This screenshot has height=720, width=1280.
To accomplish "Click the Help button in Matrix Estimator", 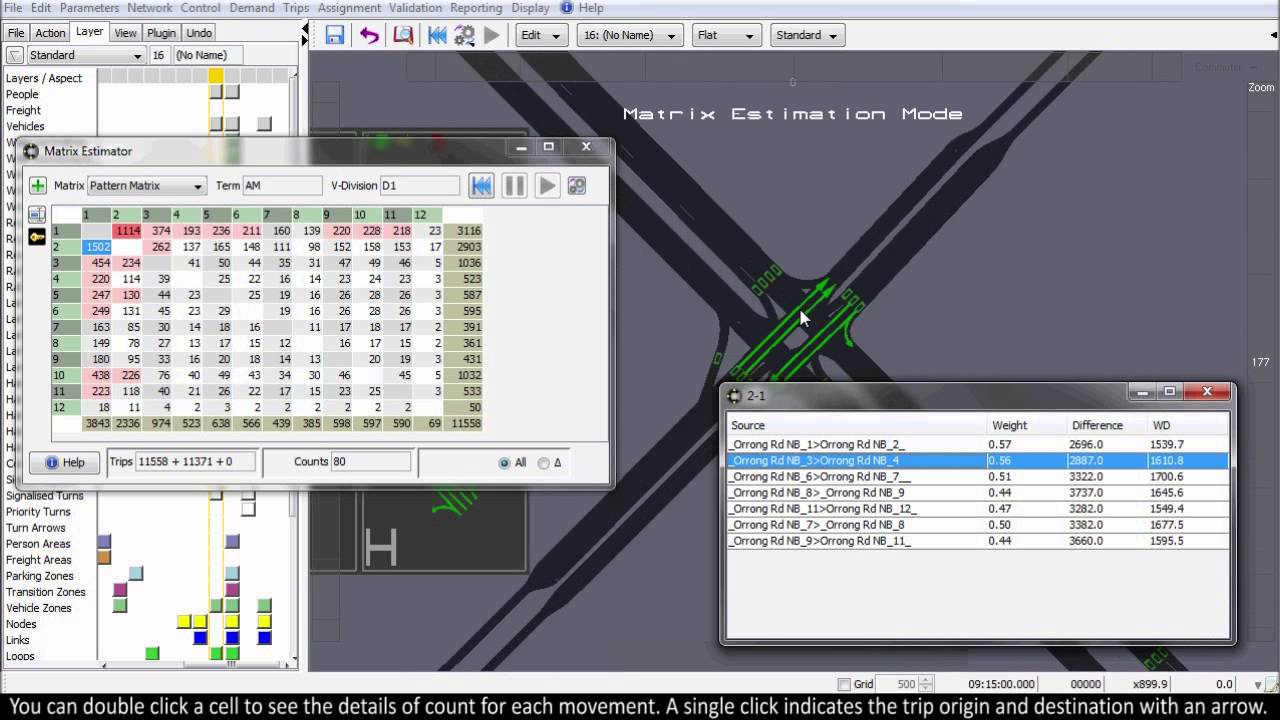I will click(63, 463).
